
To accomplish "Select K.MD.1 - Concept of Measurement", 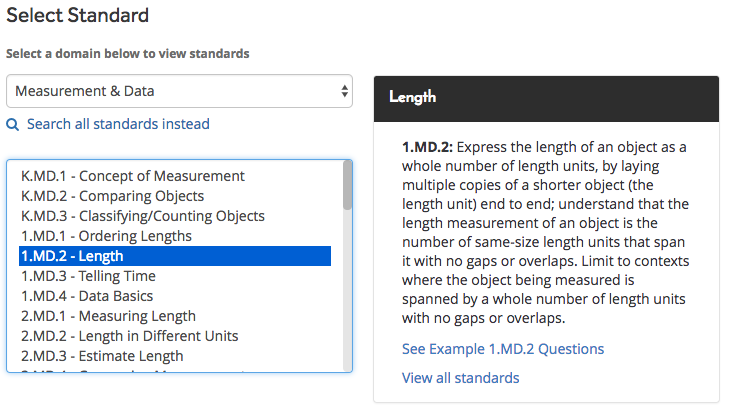I will tap(132, 176).
